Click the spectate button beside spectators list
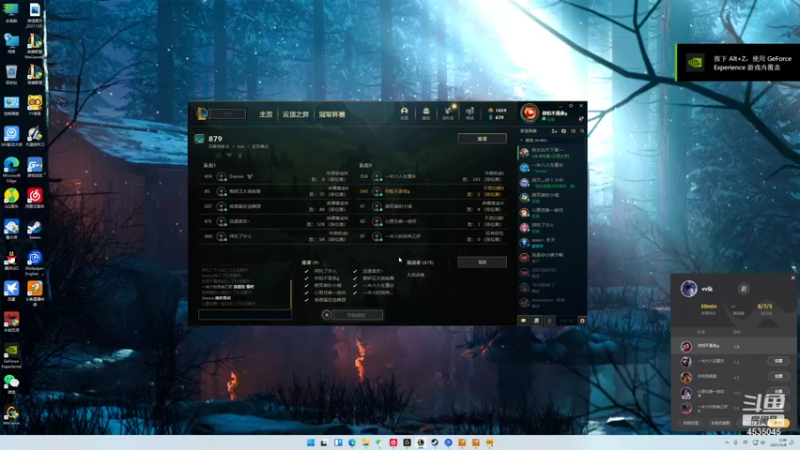This screenshot has width=800, height=450. 482,262
